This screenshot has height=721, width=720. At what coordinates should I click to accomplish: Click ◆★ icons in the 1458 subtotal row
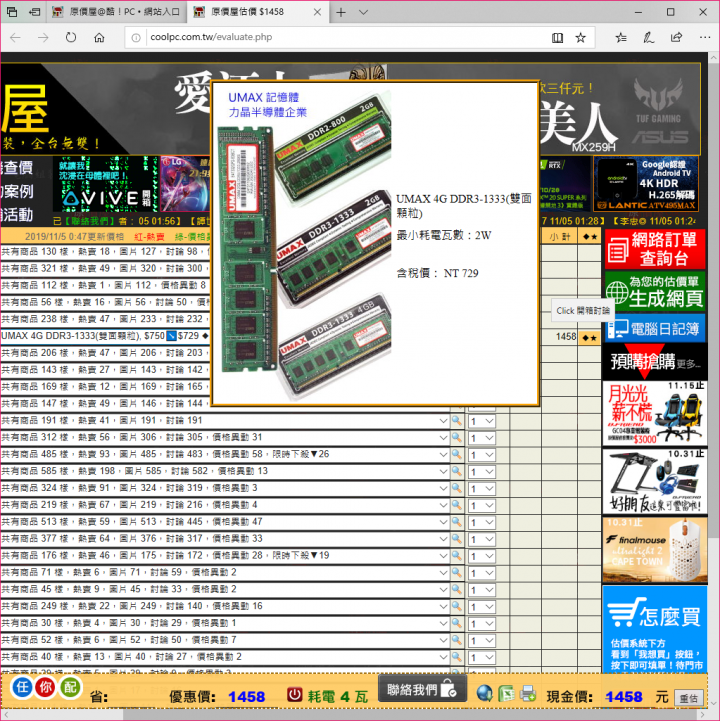point(590,337)
